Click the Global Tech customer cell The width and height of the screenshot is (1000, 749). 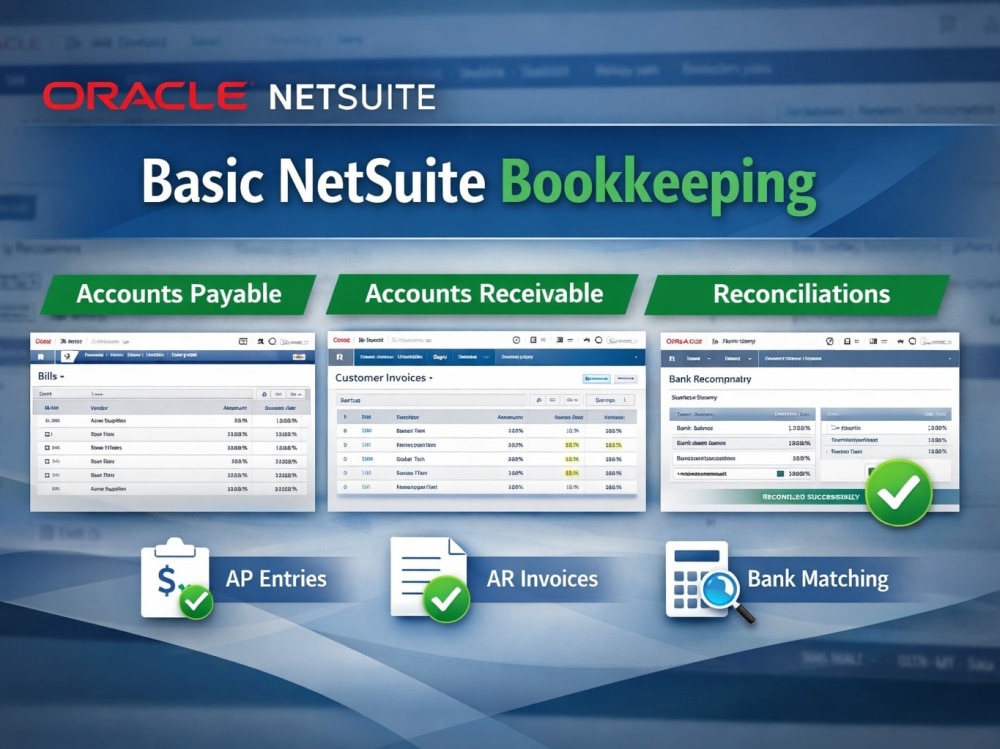click(410, 459)
